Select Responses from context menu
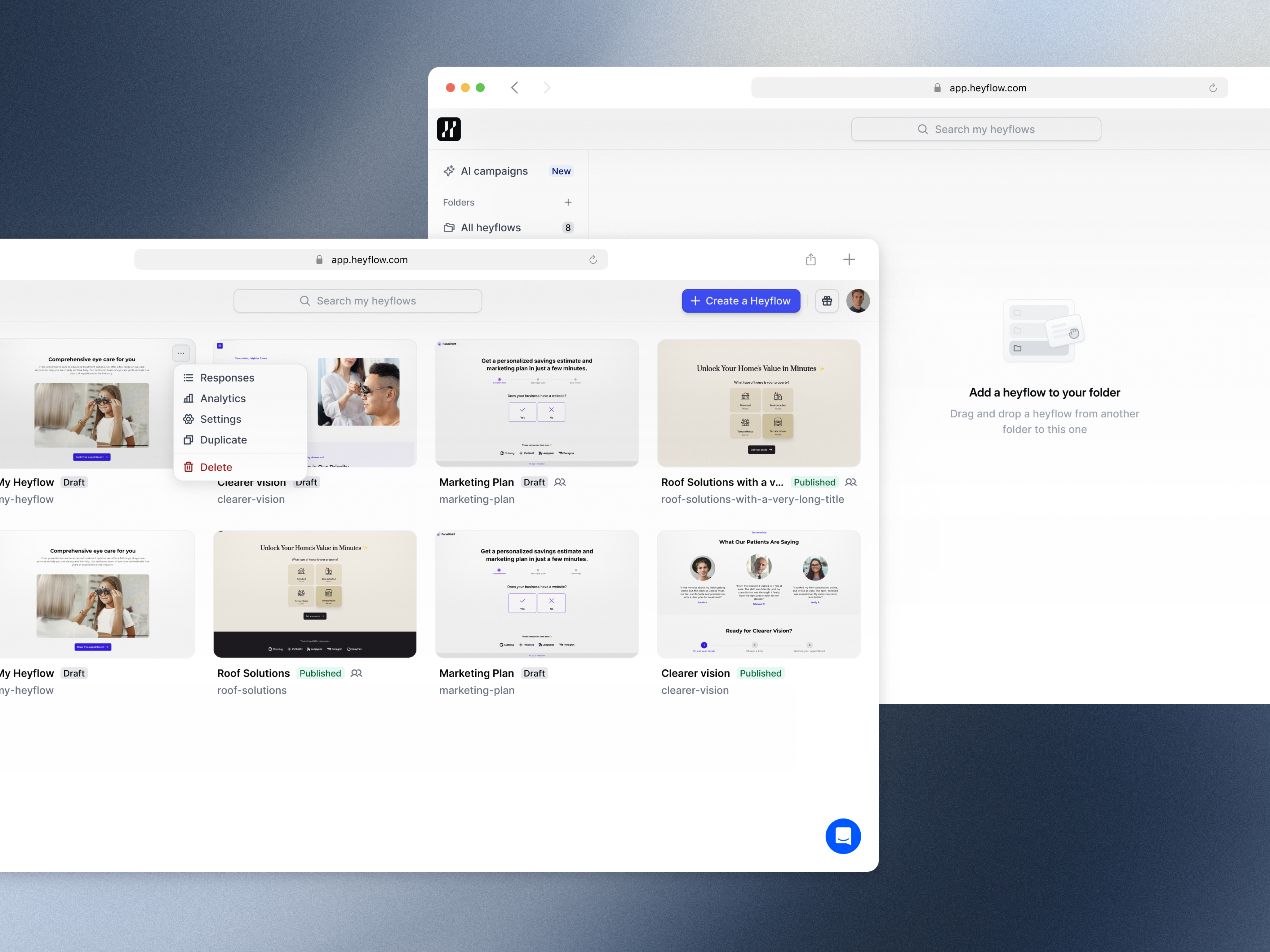Viewport: 1270px width, 952px height. (227, 377)
